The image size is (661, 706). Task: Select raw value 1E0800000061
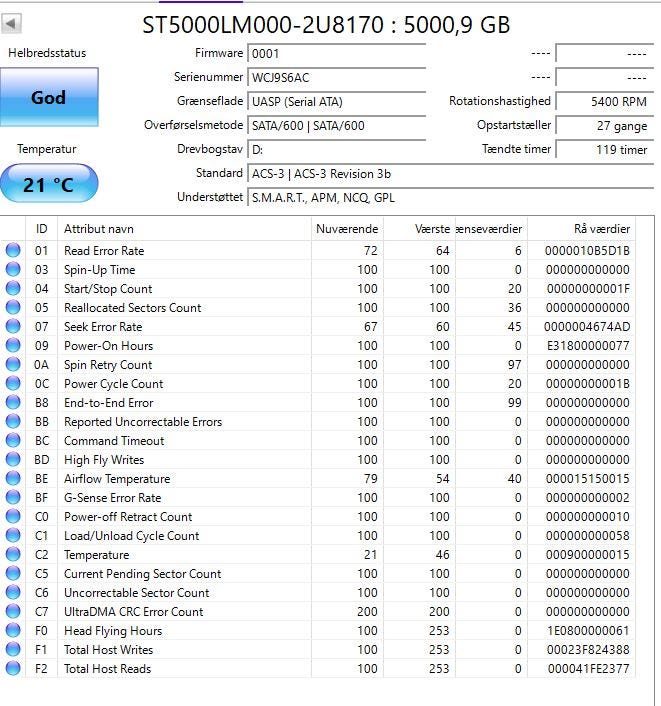coord(588,631)
